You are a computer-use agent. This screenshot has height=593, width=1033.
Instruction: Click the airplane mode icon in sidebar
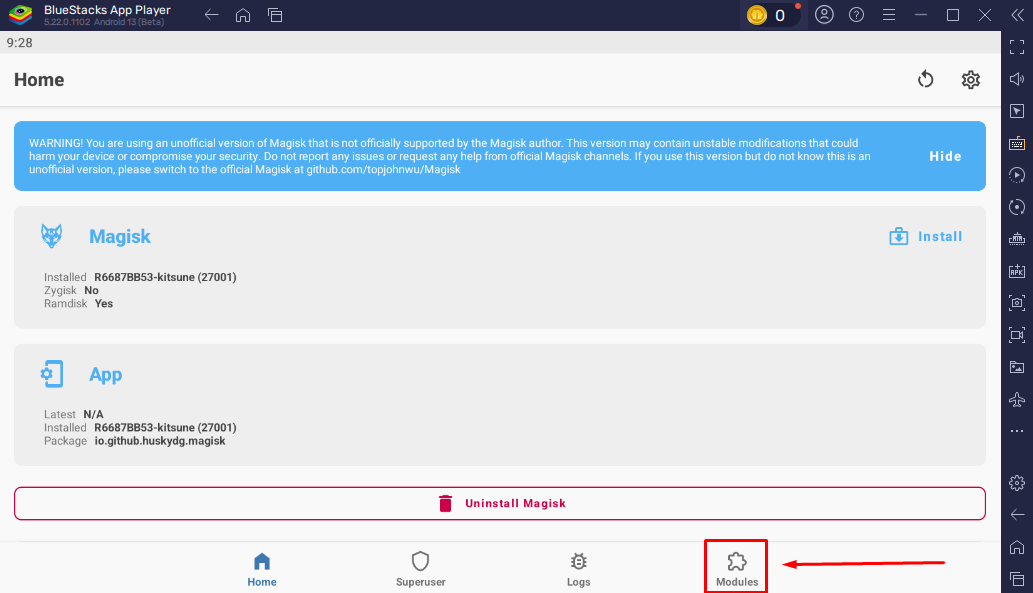1017,399
